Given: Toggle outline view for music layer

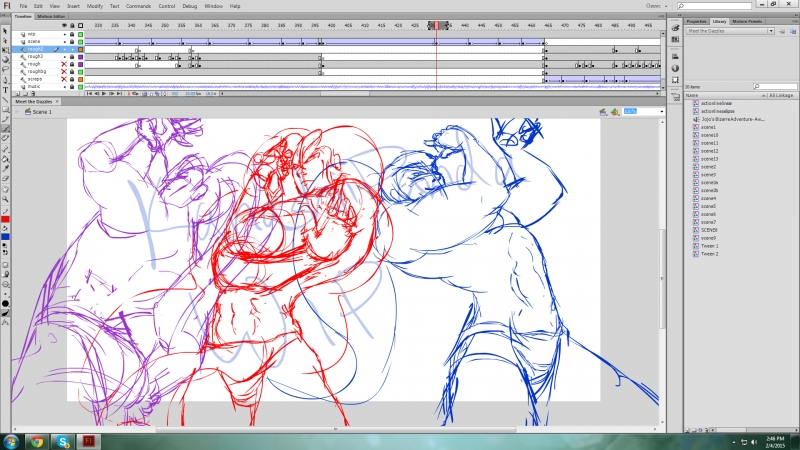Looking at the screenshot, I should (x=80, y=86).
